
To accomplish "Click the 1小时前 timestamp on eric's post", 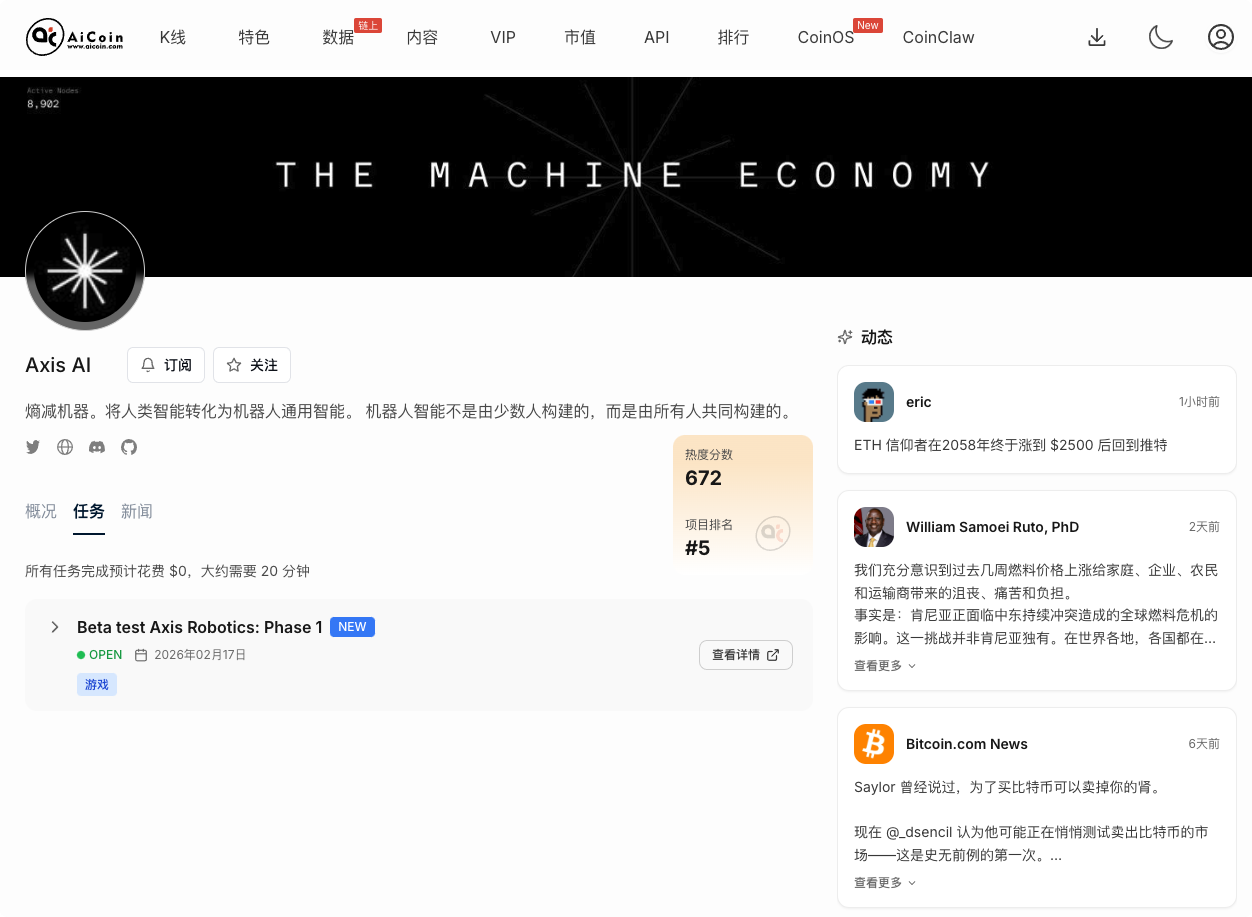I will pos(1199,402).
